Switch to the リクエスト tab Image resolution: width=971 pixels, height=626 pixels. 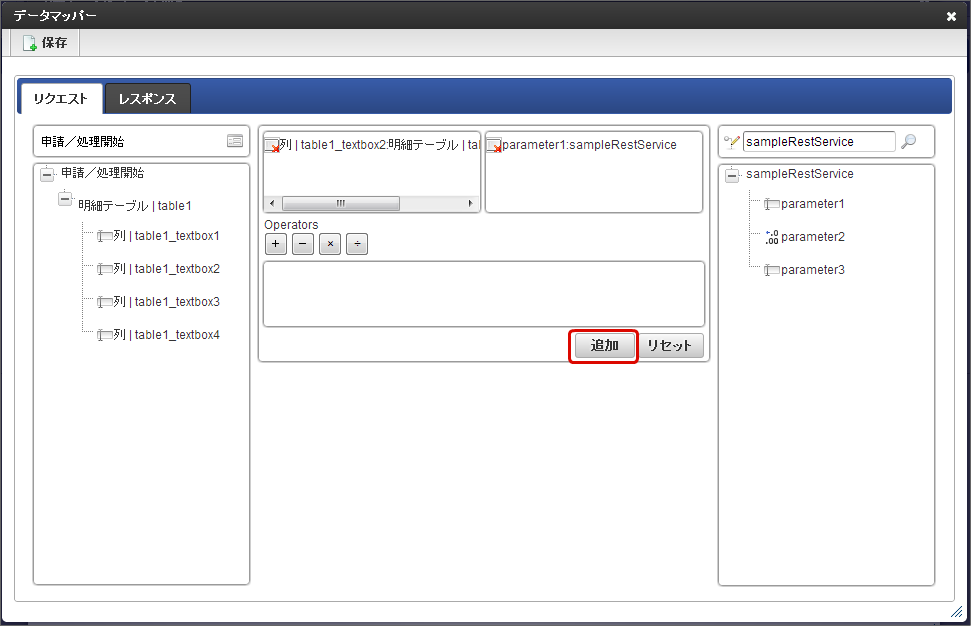(x=61, y=98)
